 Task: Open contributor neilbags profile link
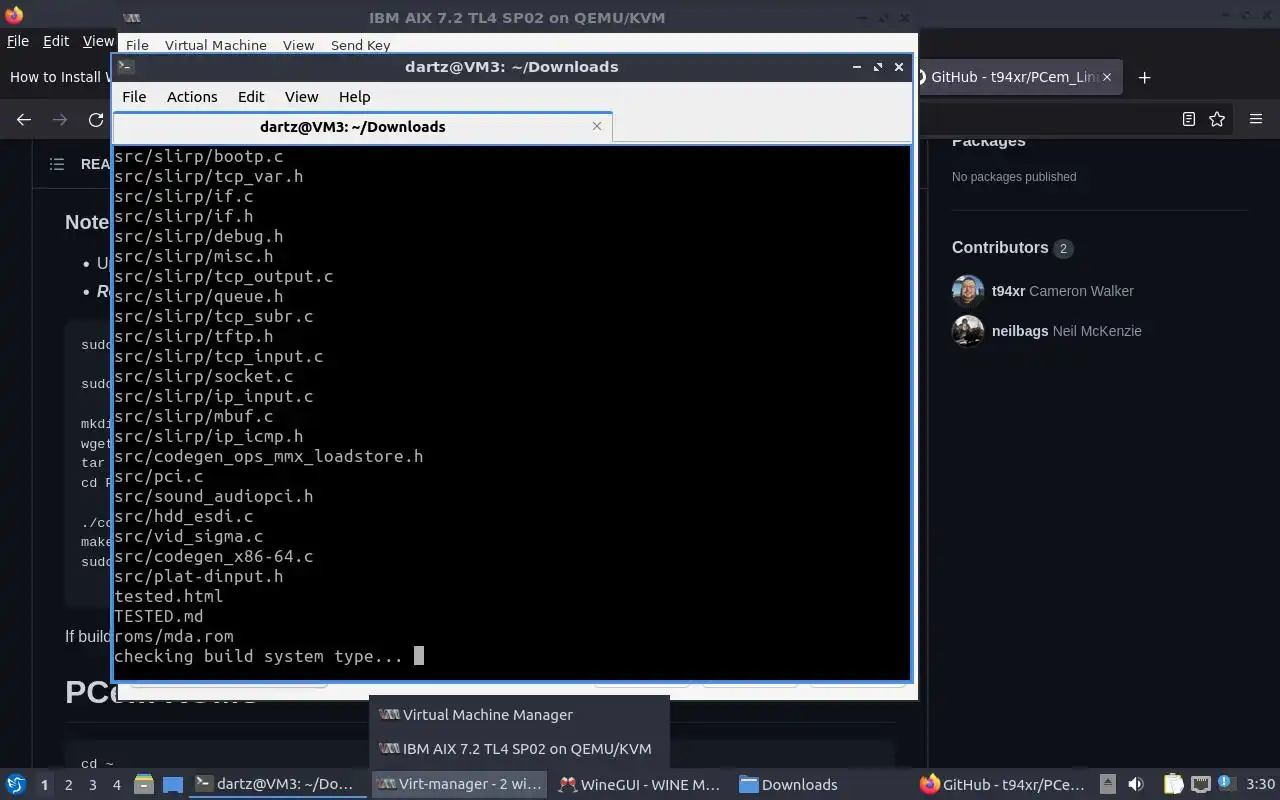click(x=1020, y=331)
